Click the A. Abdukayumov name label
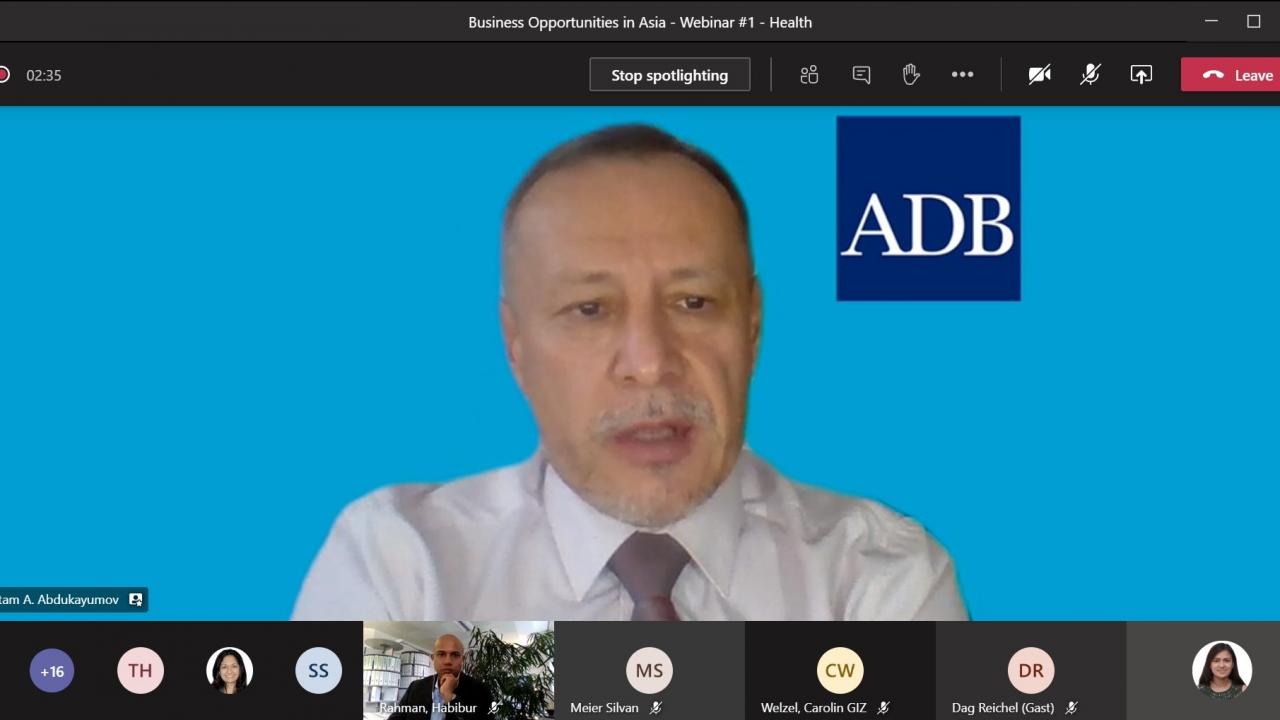1280x720 pixels. pos(60,600)
